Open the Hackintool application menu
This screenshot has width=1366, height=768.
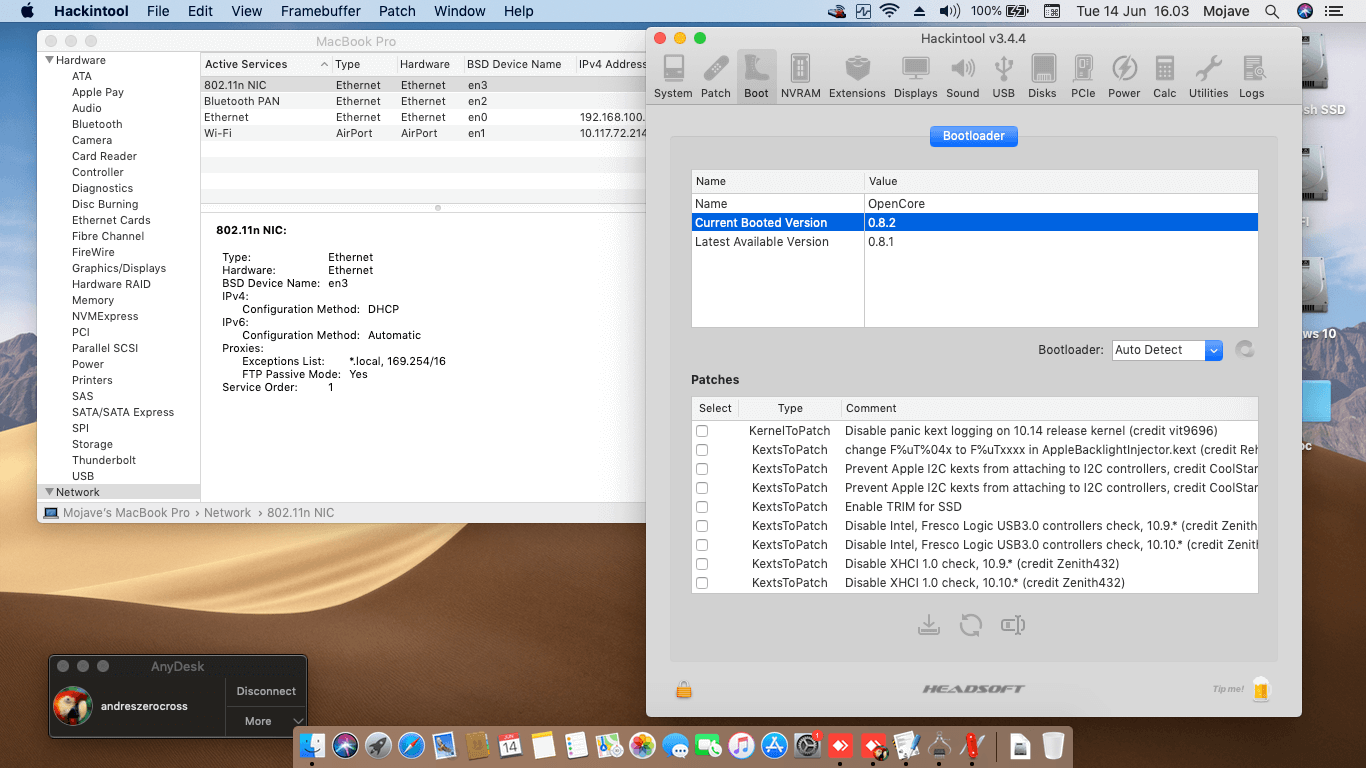pos(90,11)
